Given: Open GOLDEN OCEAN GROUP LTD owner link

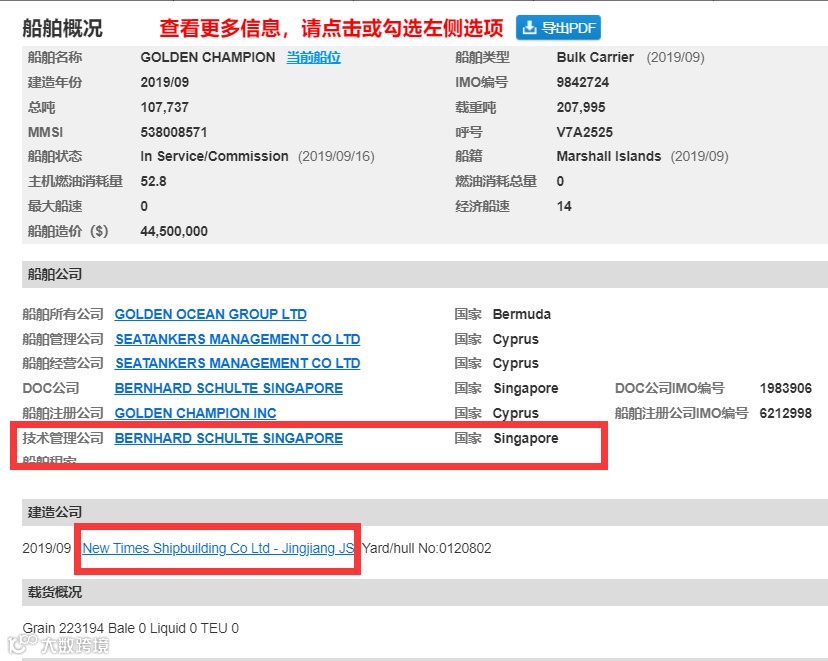Looking at the screenshot, I should pyautogui.click(x=211, y=314).
